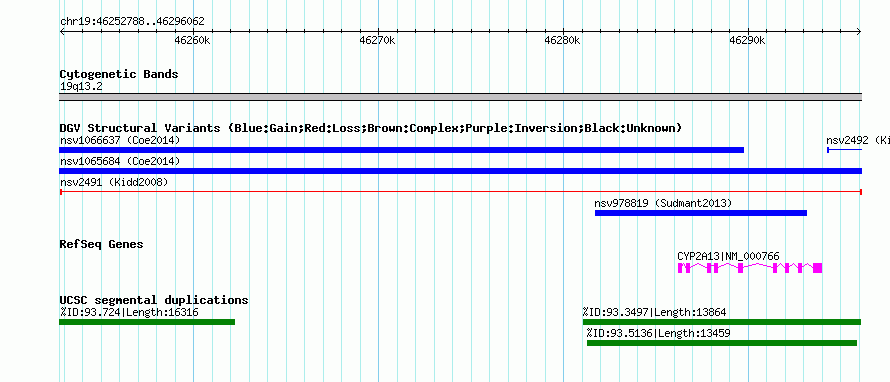Click the green duplication bar Length:16316
Screen dimensions: 890x382
tap(147, 322)
